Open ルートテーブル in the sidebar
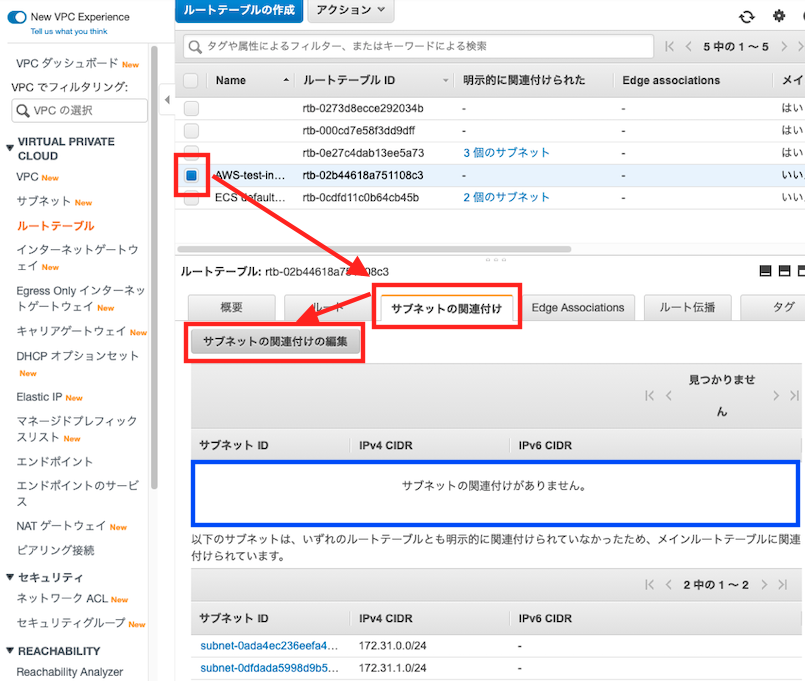This screenshot has height=681, width=805. [55, 226]
